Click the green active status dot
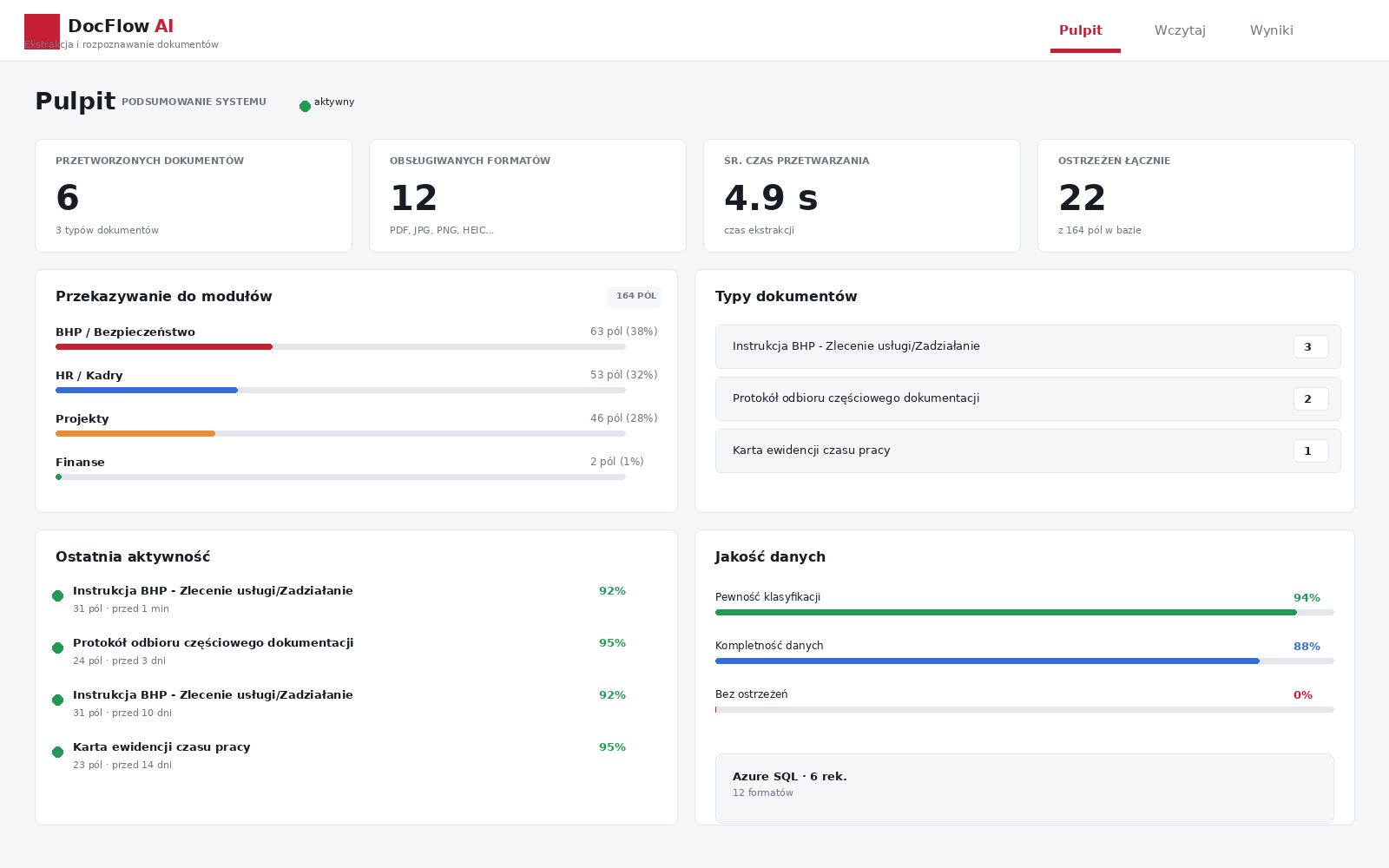 [305, 106]
